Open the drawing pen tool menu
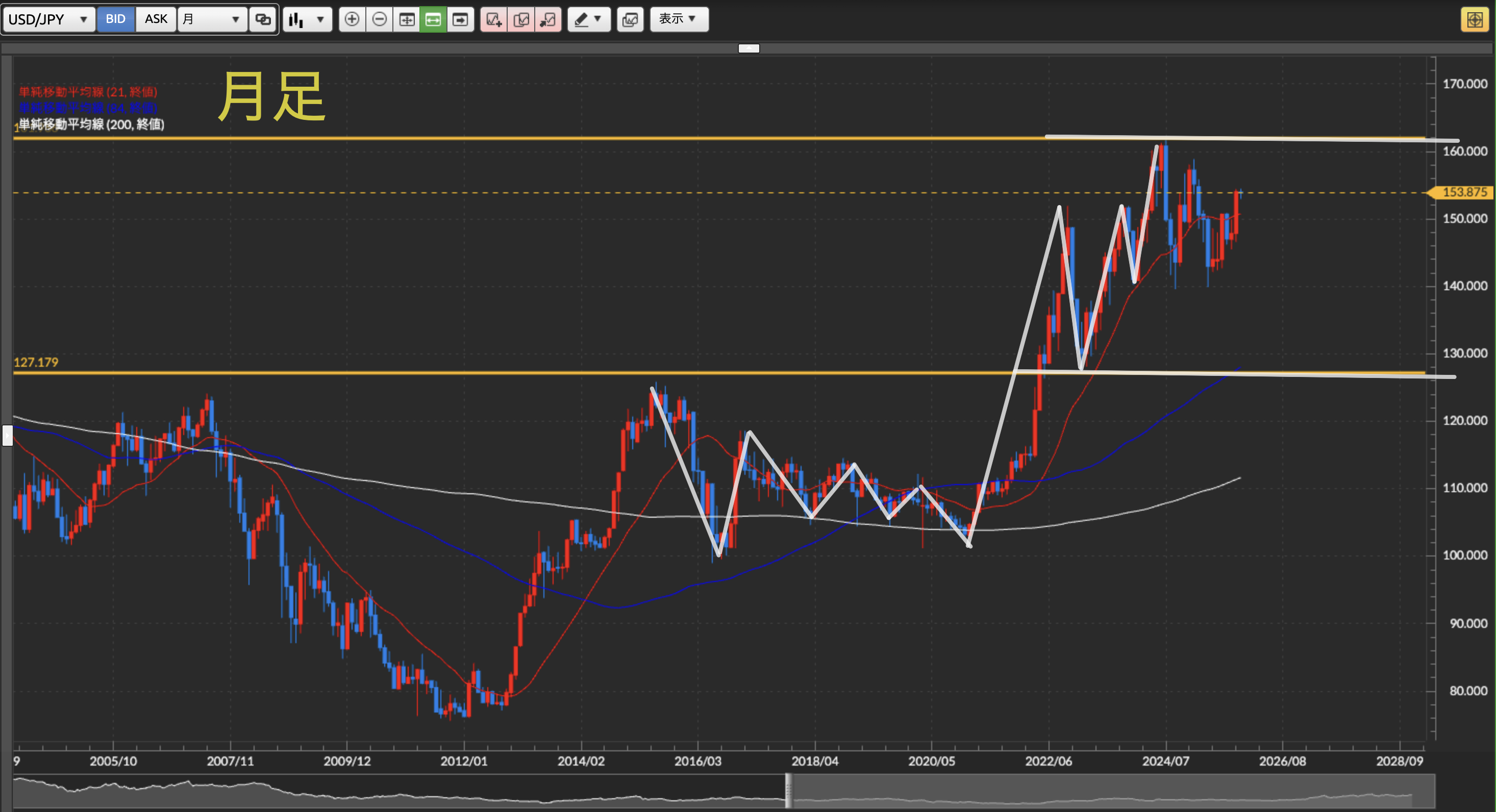The width and height of the screenshot is (1496, 812). pos(588,20)
